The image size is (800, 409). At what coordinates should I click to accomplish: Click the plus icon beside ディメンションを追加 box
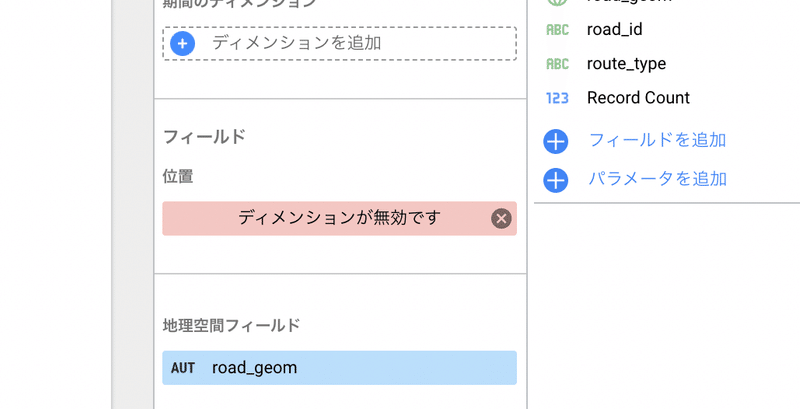coord(183,43)
